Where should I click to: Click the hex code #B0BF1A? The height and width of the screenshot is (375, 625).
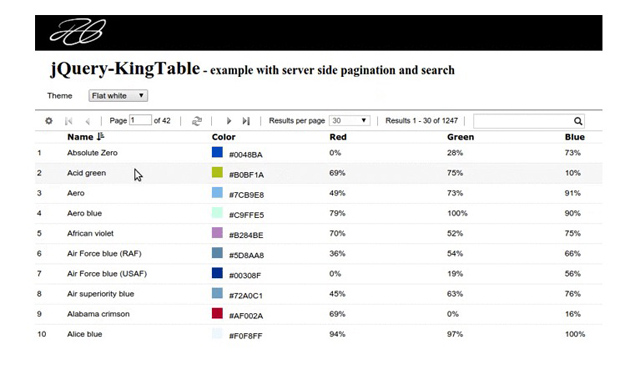point(246,175)
